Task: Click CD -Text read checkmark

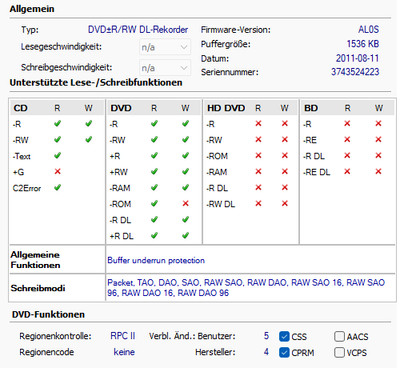Action: 57,155
